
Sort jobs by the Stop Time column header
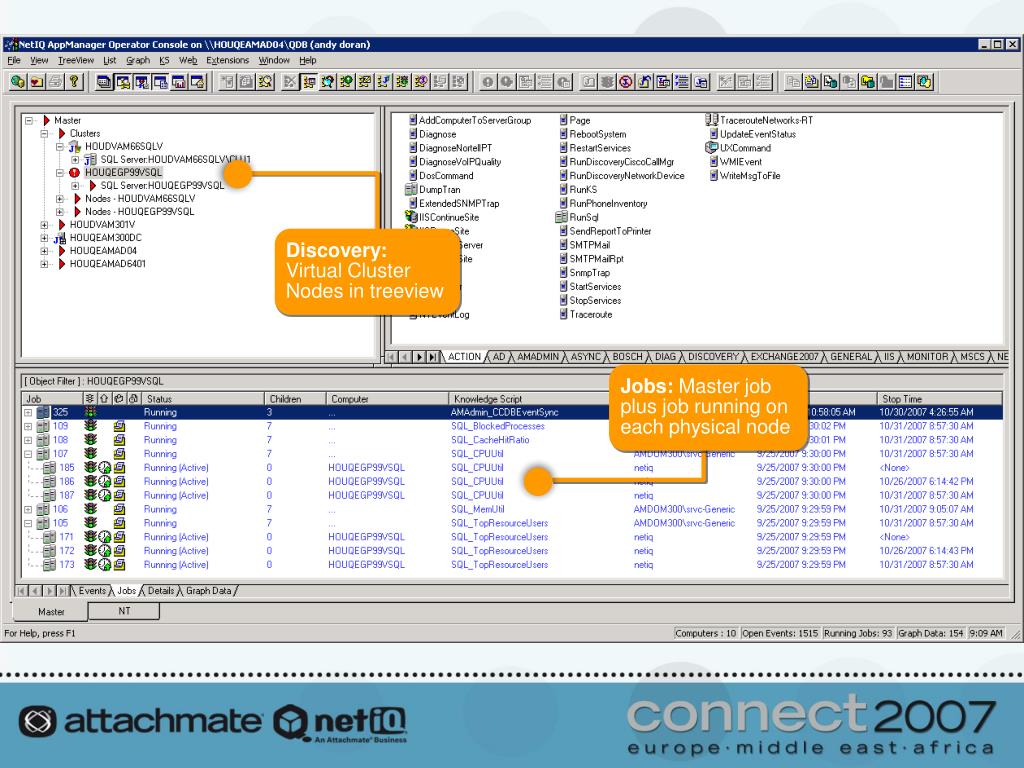pos(939,398)
